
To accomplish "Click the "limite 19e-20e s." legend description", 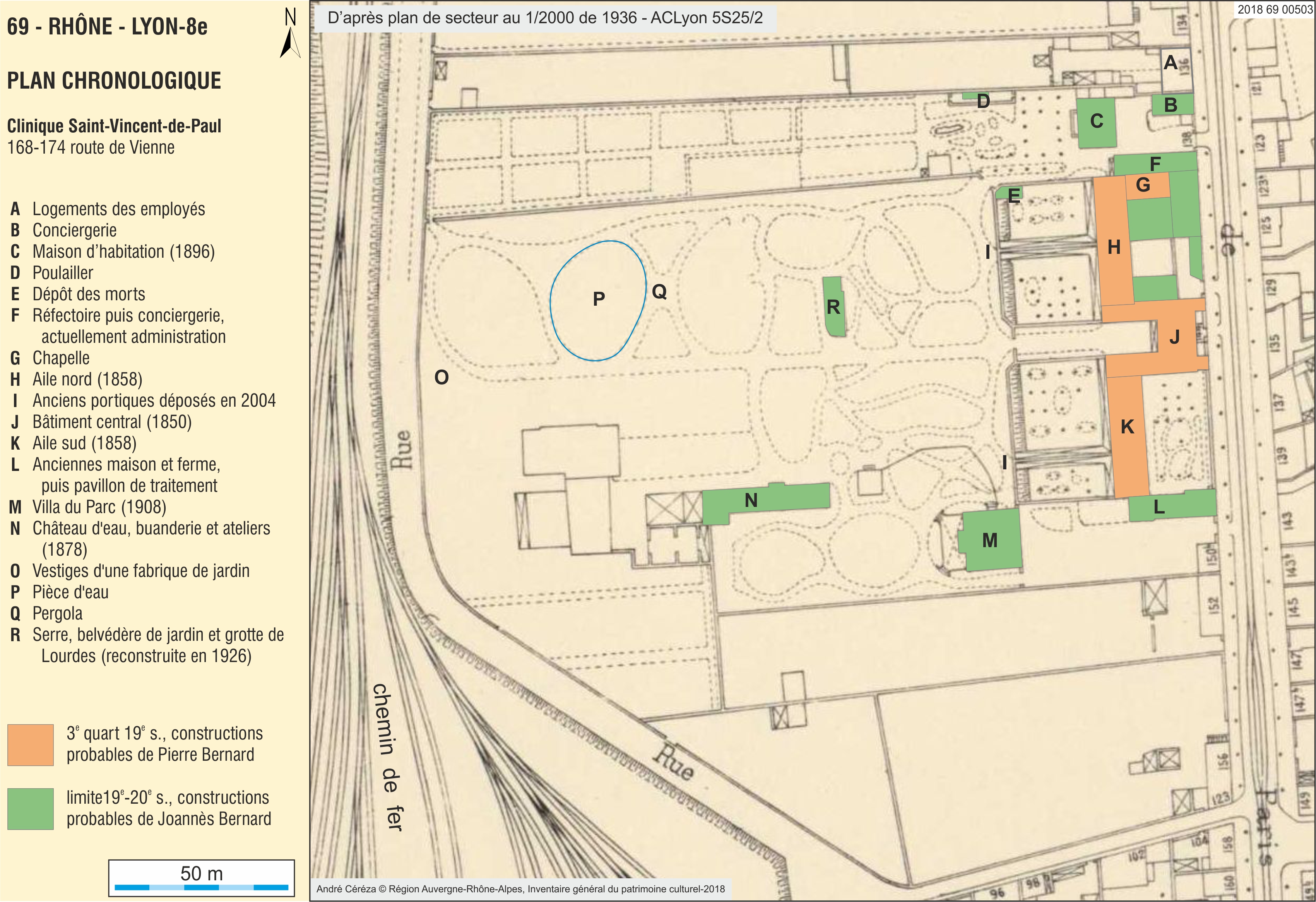I will click(169, 808).
